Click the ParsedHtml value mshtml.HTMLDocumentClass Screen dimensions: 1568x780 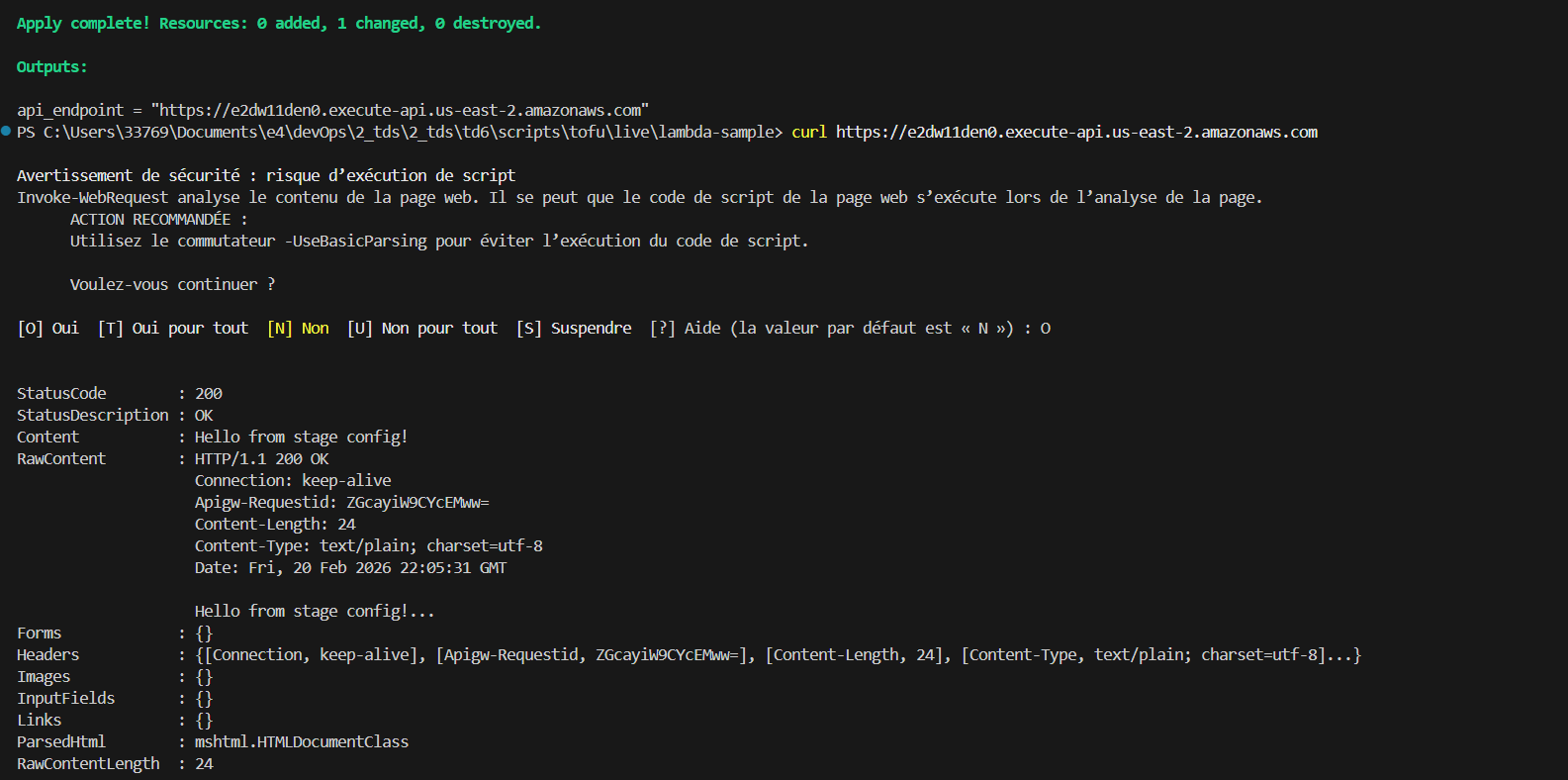click(301, 741)
